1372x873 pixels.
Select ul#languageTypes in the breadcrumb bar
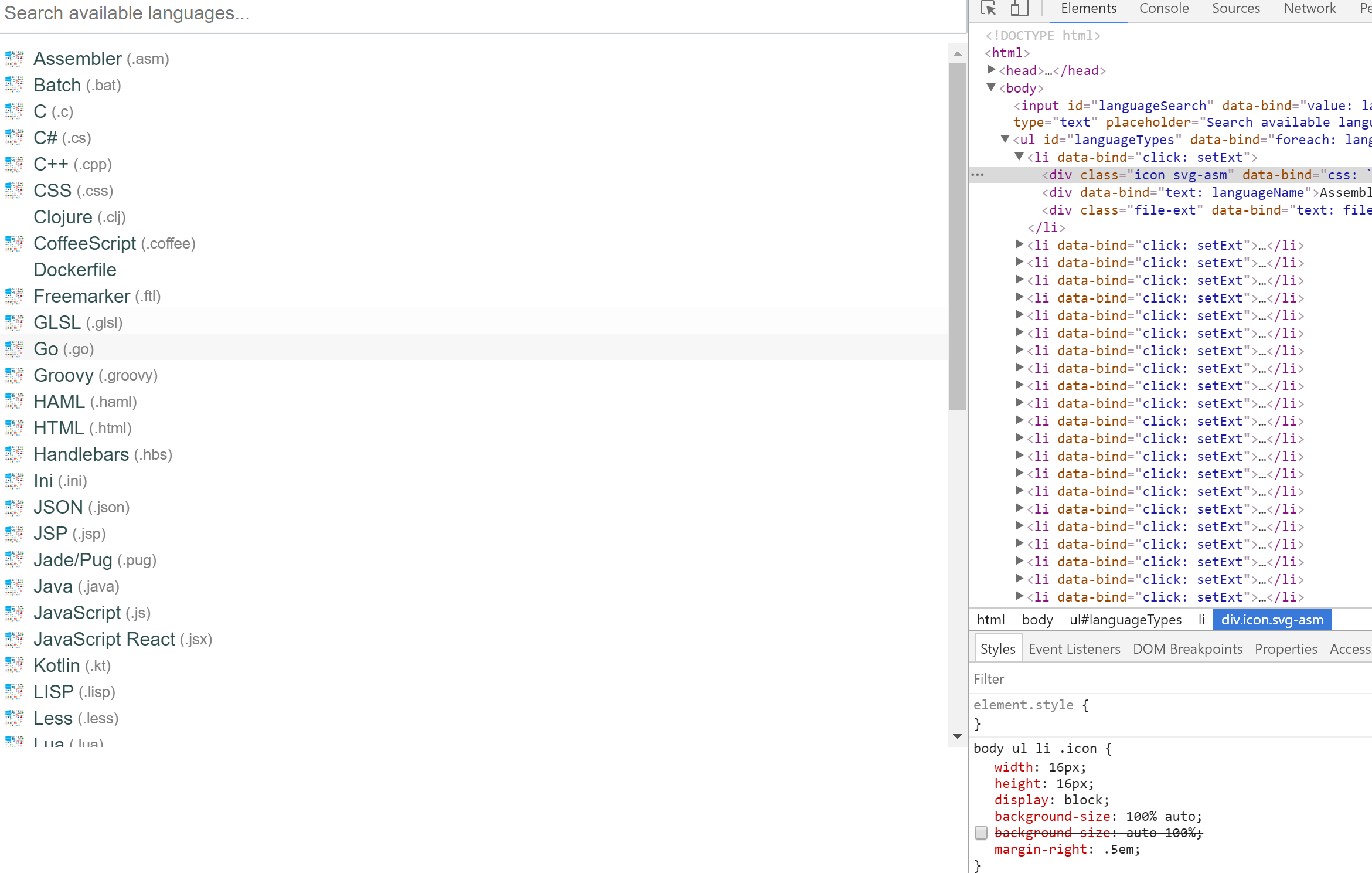coord(1125,620)
